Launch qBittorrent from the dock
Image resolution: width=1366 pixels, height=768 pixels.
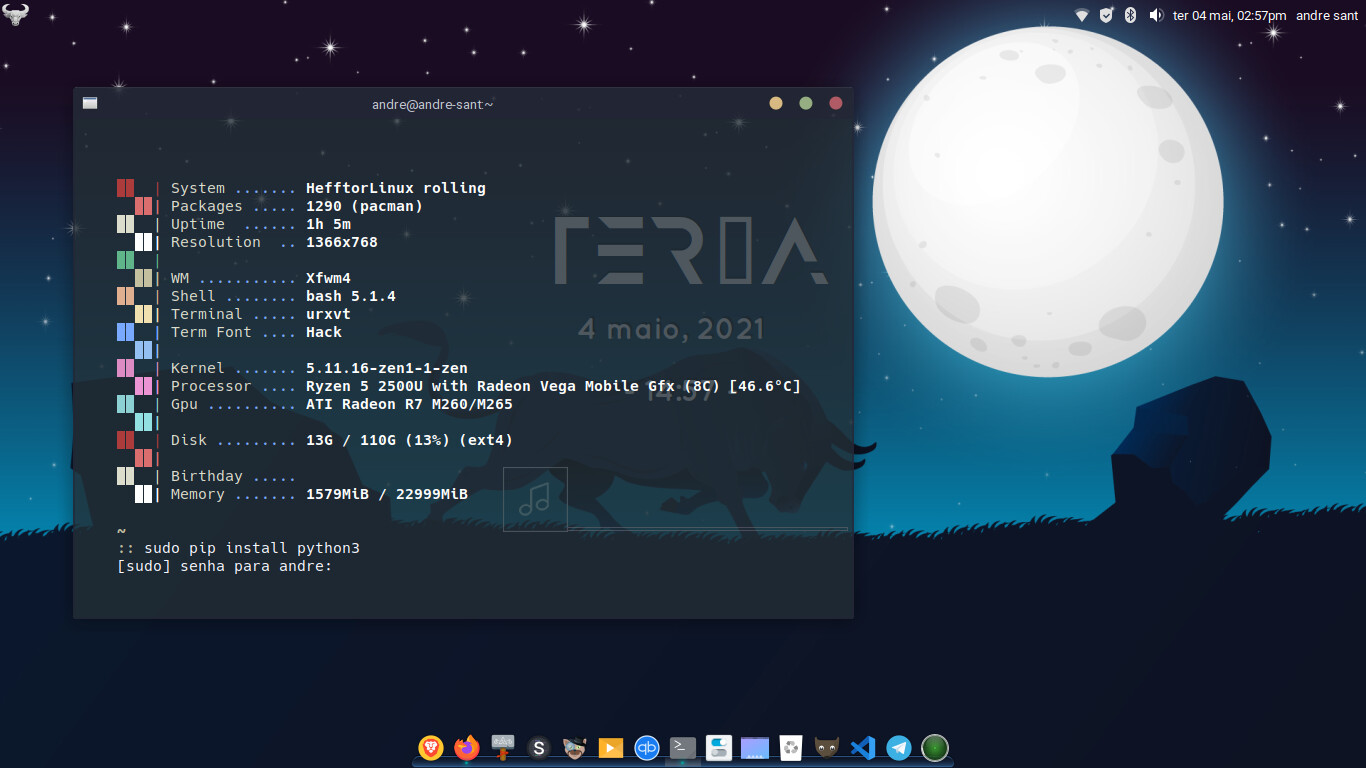[x=647, y=747]
